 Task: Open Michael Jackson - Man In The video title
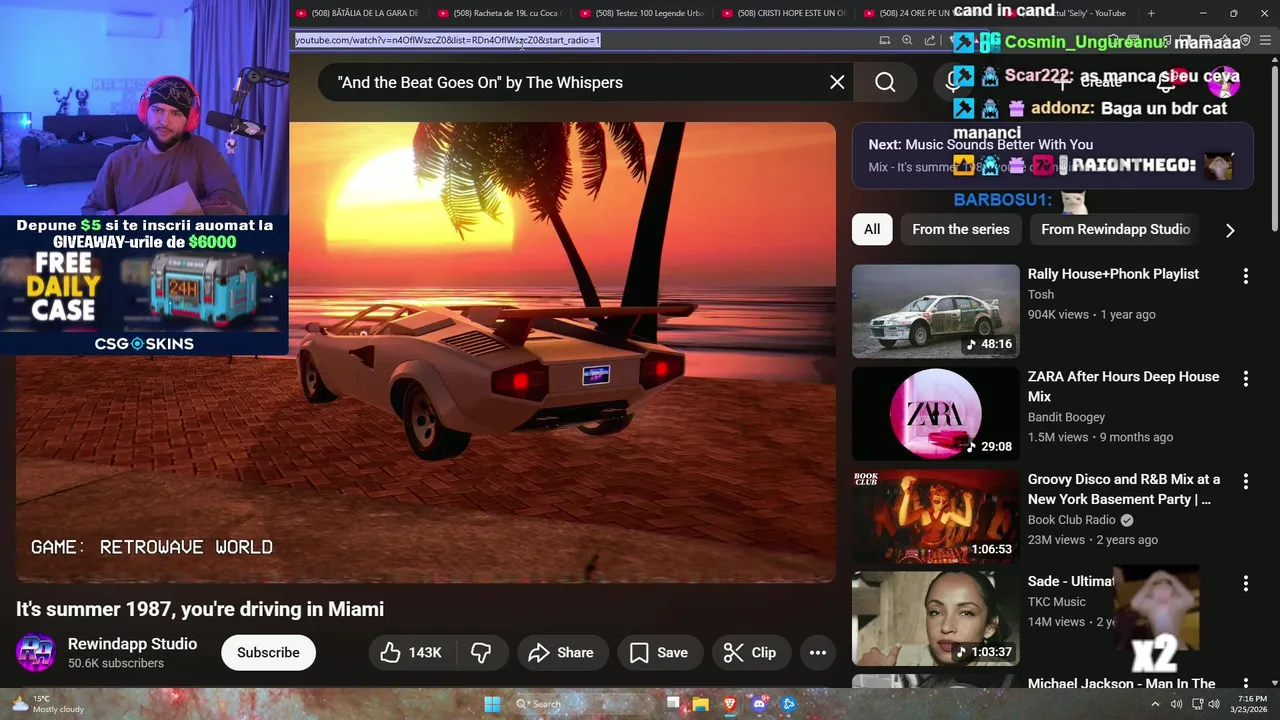point(1121,683)
